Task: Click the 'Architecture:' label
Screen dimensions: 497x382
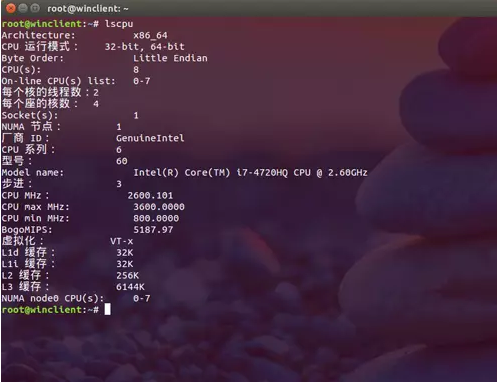Action: (38, 35)
